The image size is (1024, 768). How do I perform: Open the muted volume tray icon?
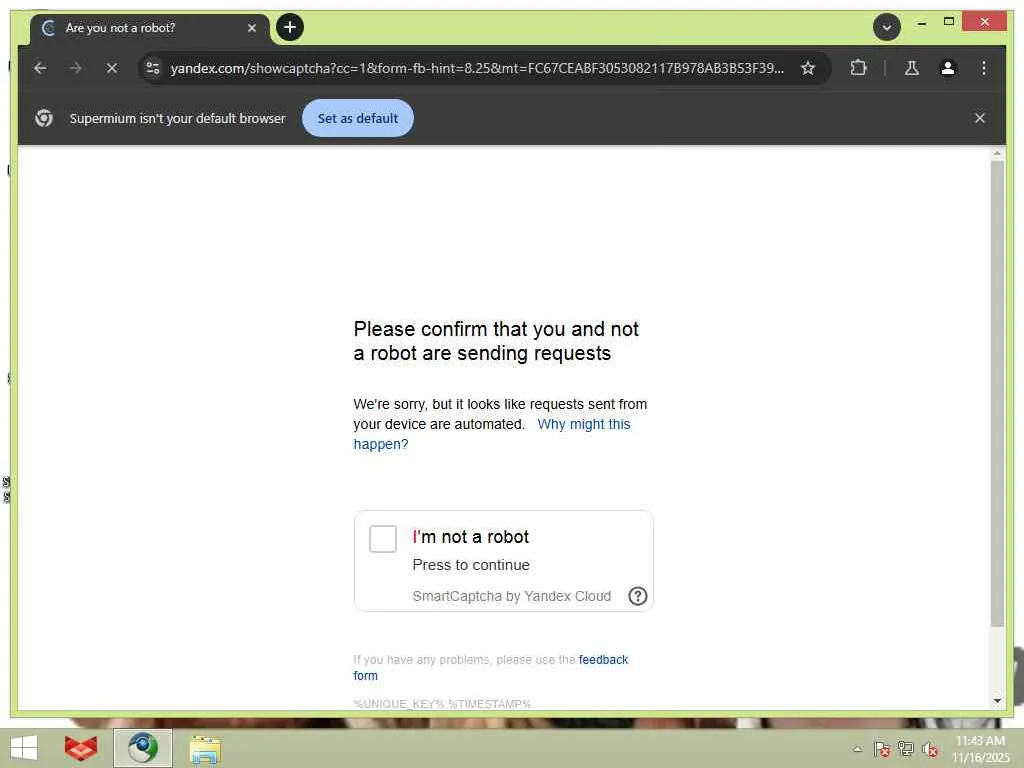click(930, 749)
